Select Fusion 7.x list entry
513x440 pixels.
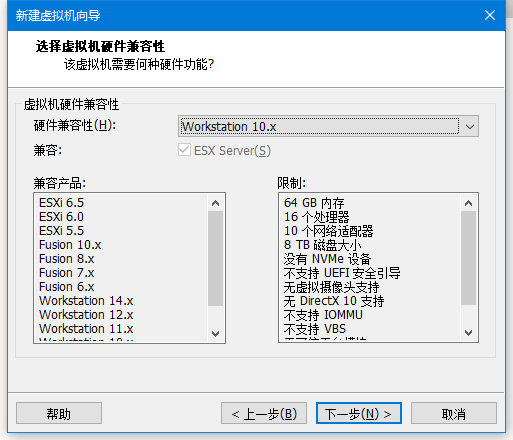pyautogui.click(x=67, y=273)
